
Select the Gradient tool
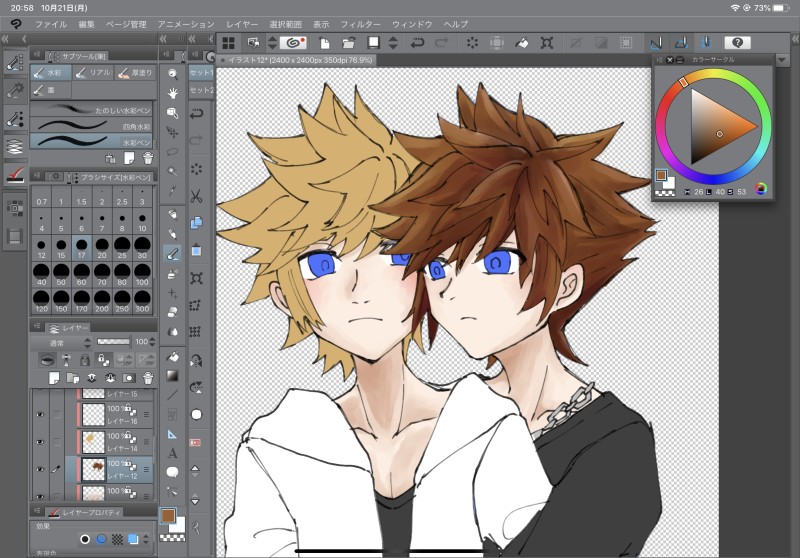pos(172,376)
